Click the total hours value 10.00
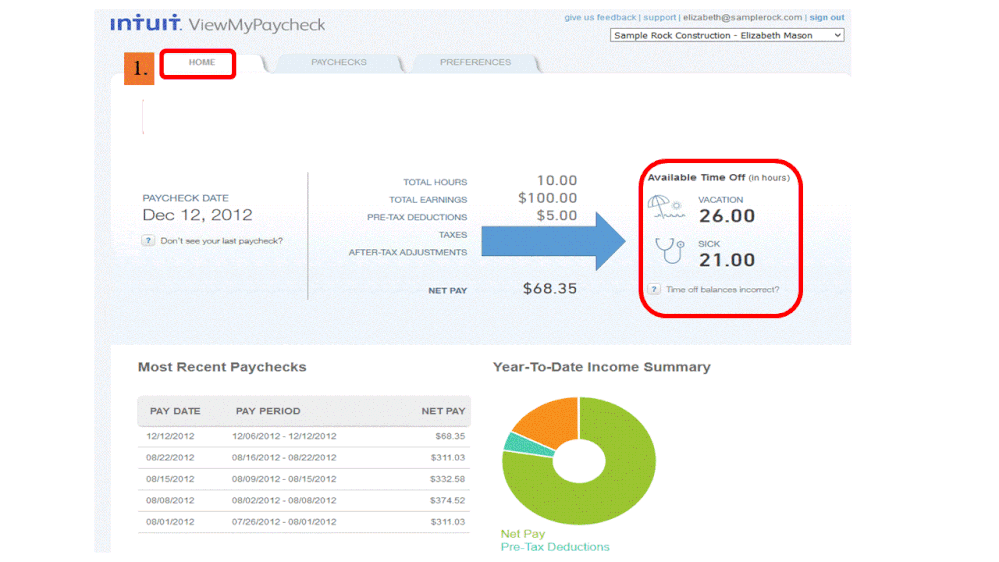This screenshot has width=999, height=562. click(556, 181)
